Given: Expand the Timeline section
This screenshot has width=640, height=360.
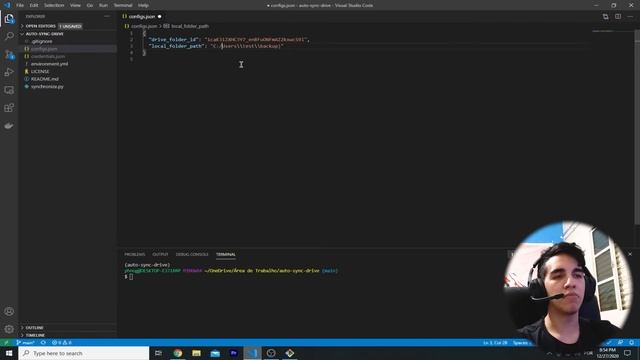Looking at the screenshot, I should [35, 335].
